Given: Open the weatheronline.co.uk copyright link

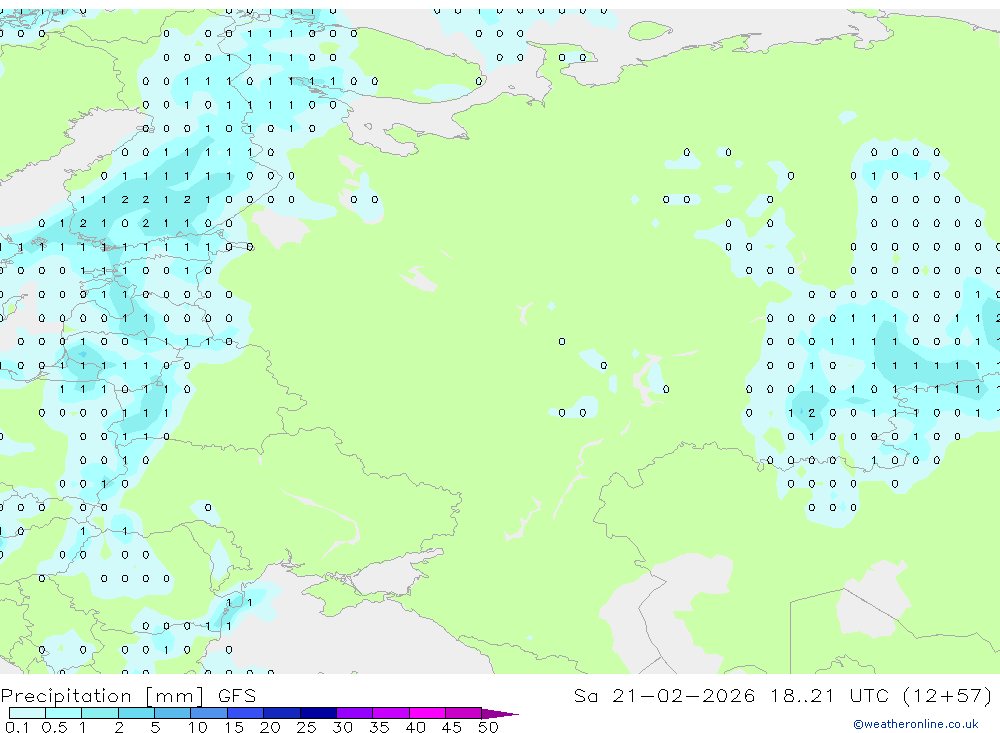Looking at the screenshot, I should (916, 724).
